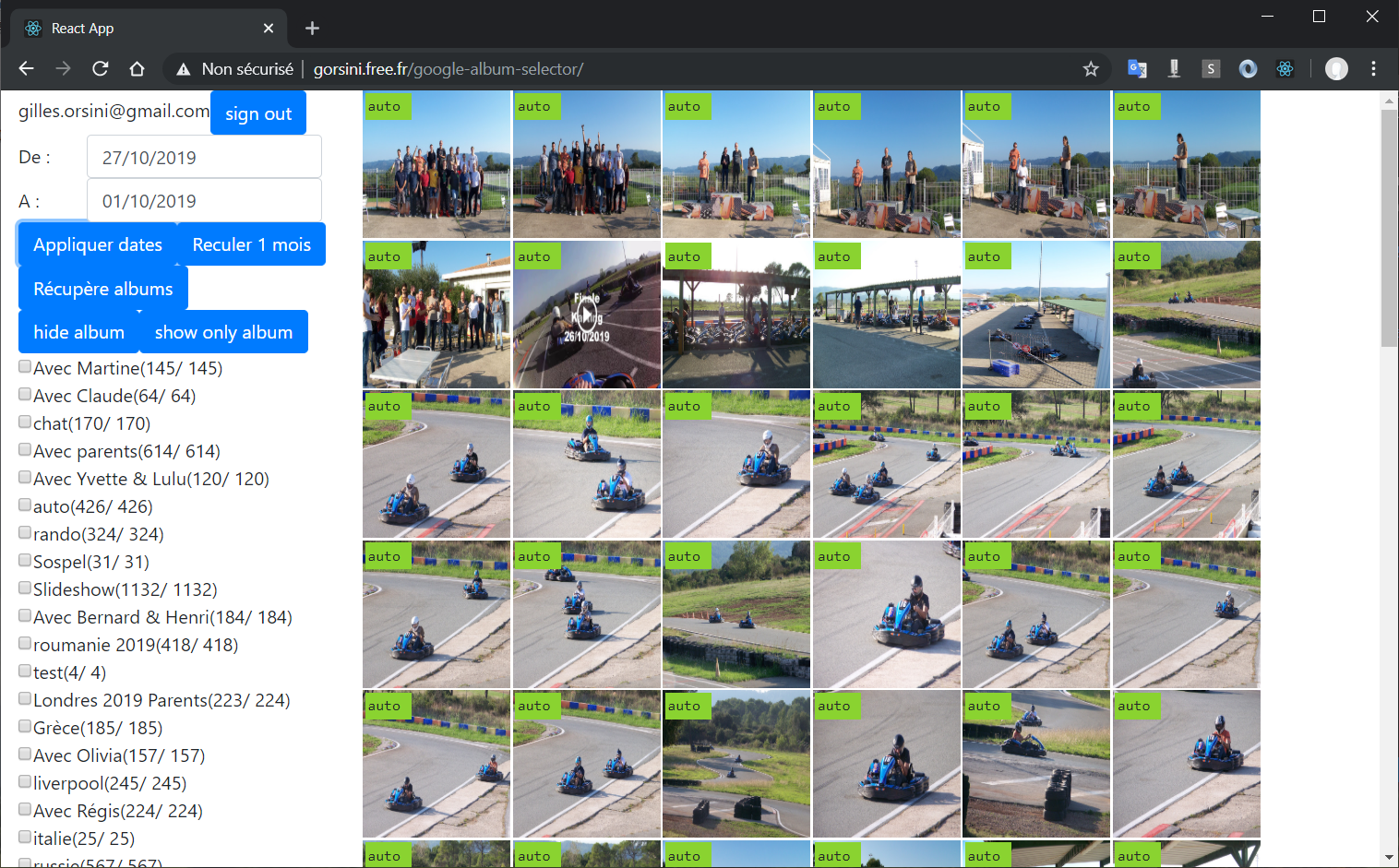
Task: Sign out of the account
Action: coord(258,113)
